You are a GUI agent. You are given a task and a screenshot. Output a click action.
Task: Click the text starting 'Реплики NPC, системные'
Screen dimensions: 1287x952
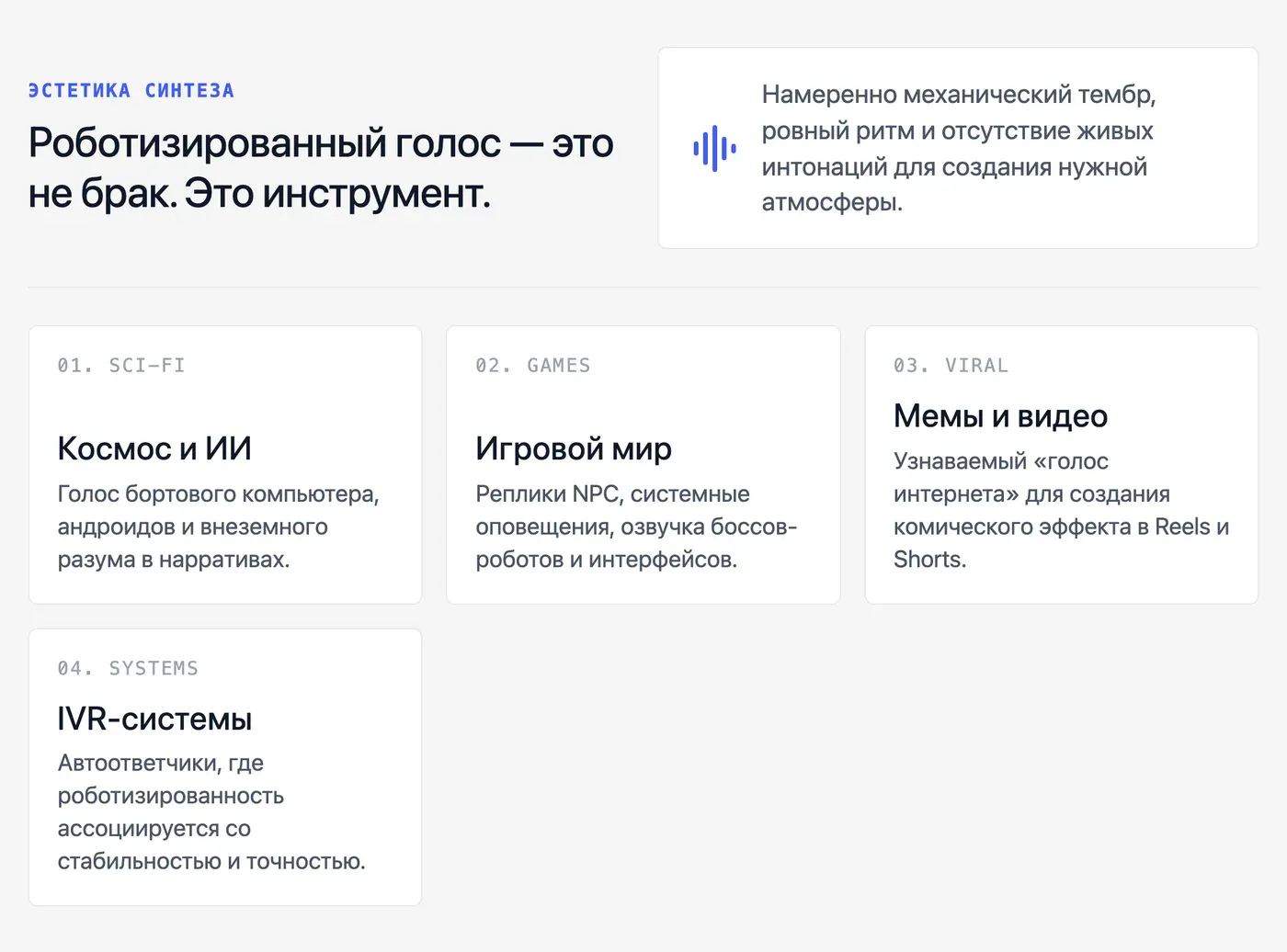[636, 527]
